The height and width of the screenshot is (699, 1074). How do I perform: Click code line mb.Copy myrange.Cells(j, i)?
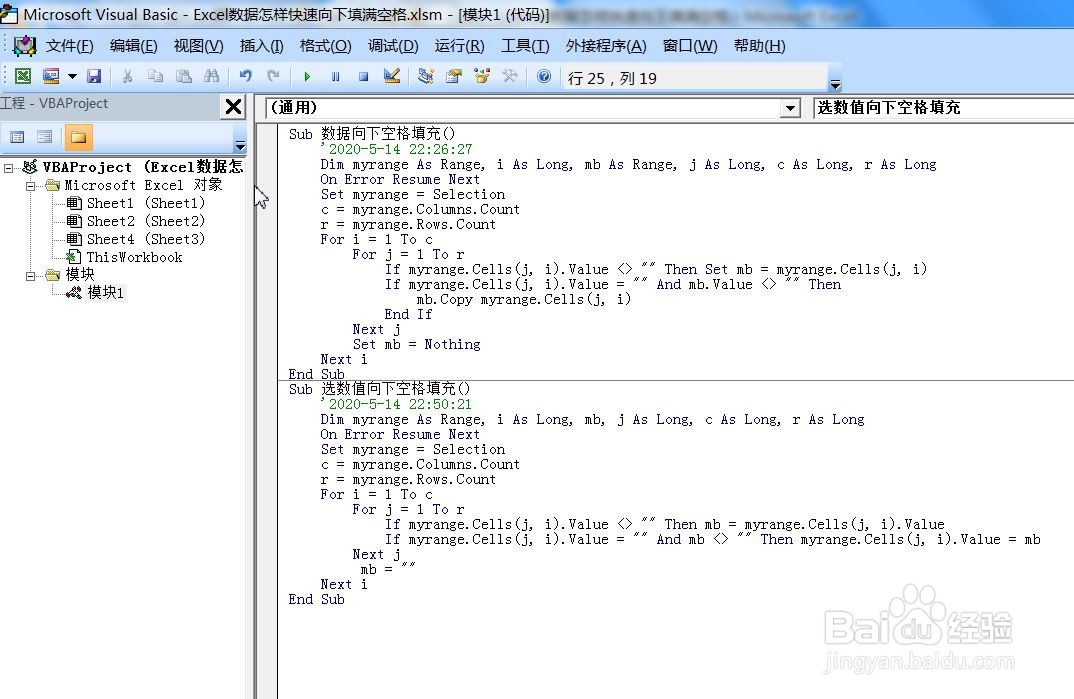[524, 299]
